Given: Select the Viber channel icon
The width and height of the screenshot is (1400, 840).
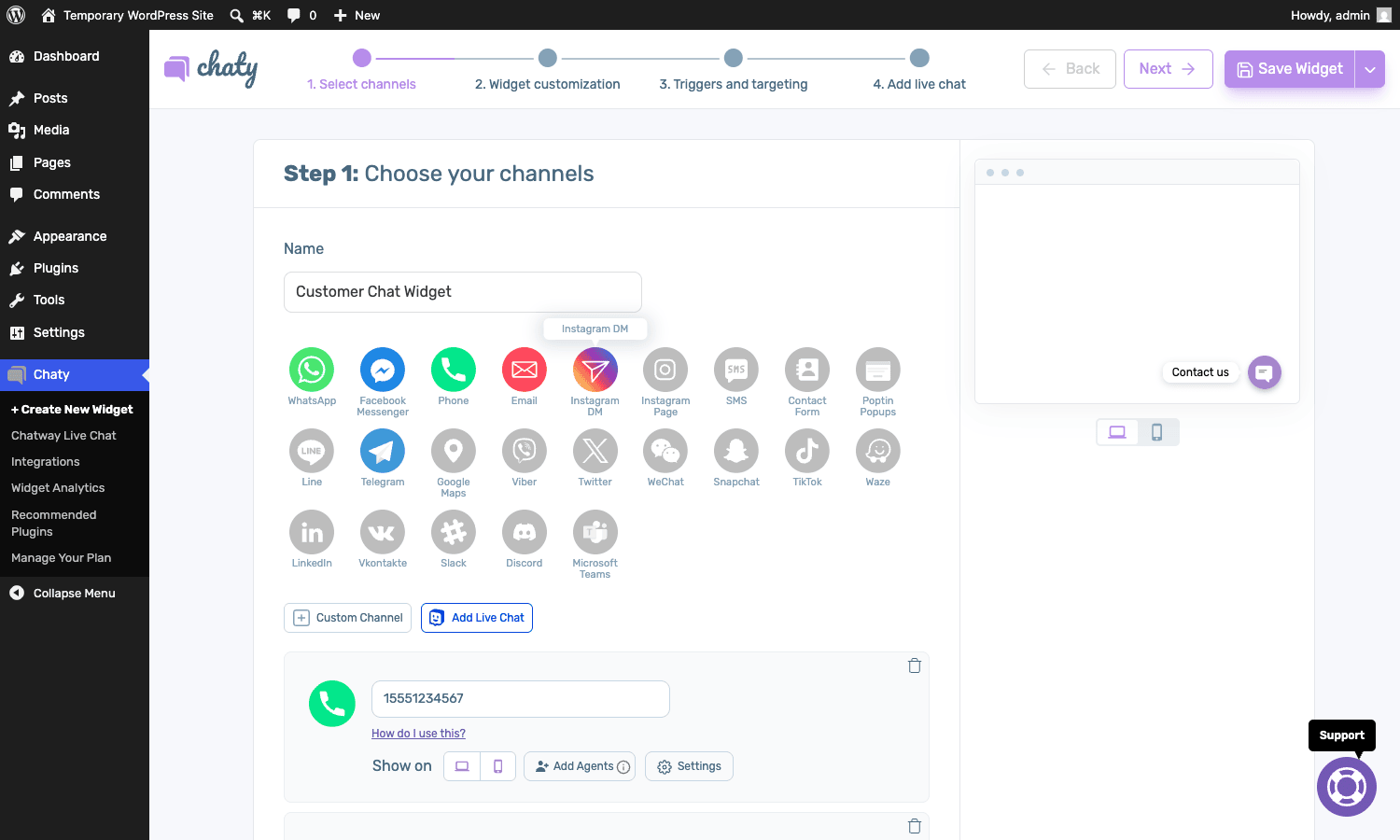Looking at the screenshot, I should (525, 452).
